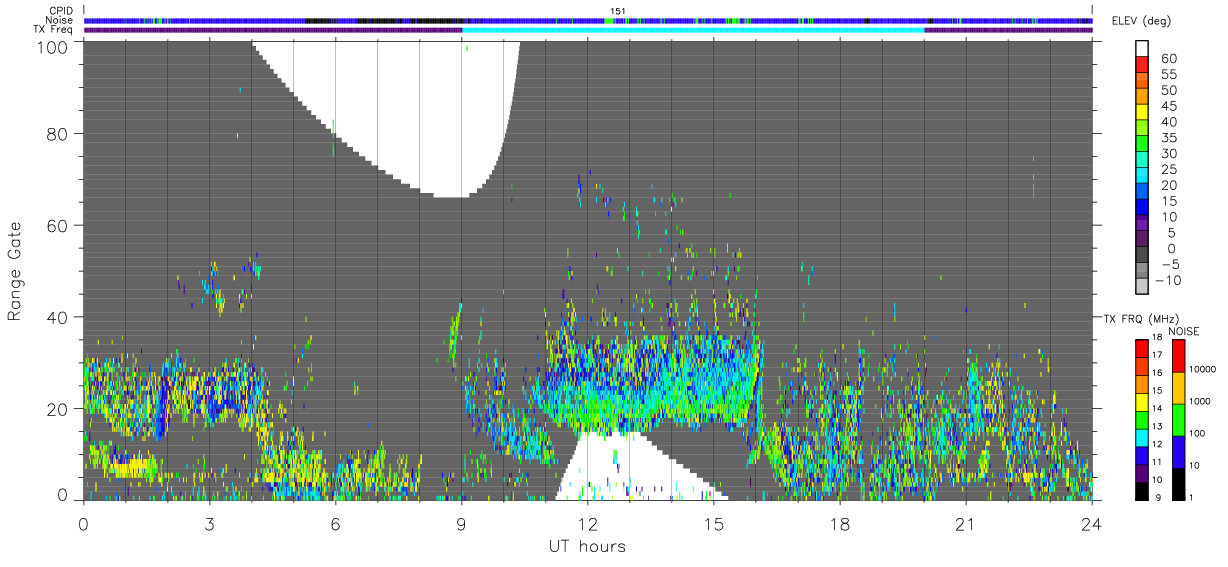Click the 40 tick label on Range Gate axis
The width and height of the screenshot is (1228, 567).
(59, 317)
